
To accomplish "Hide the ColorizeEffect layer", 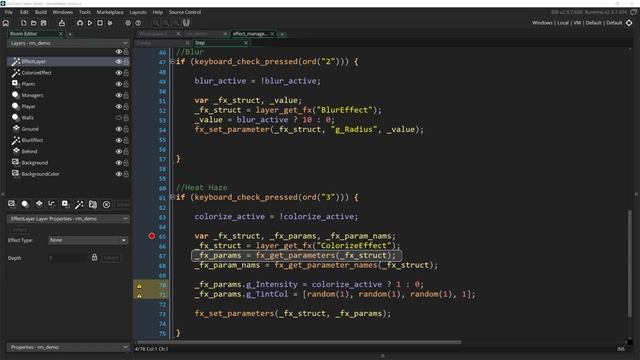I will tap(118, 73).
